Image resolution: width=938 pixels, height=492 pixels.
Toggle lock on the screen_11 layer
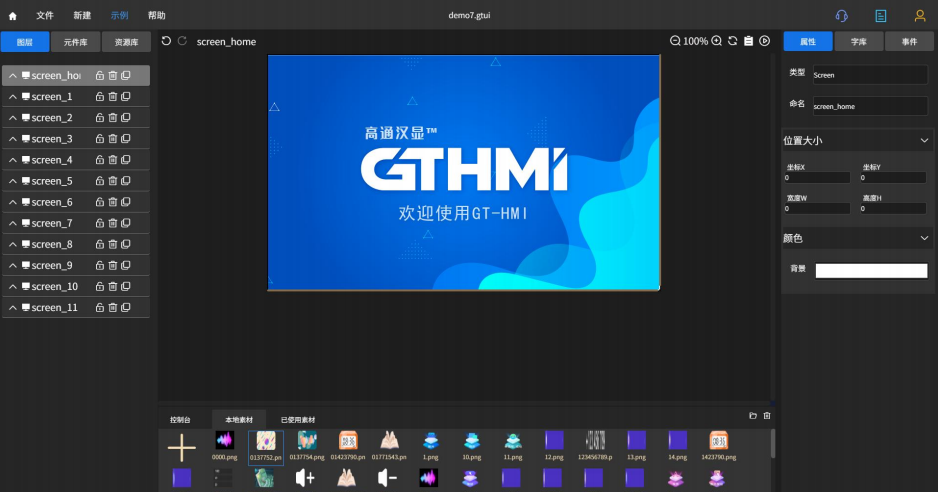click(100, 307)
